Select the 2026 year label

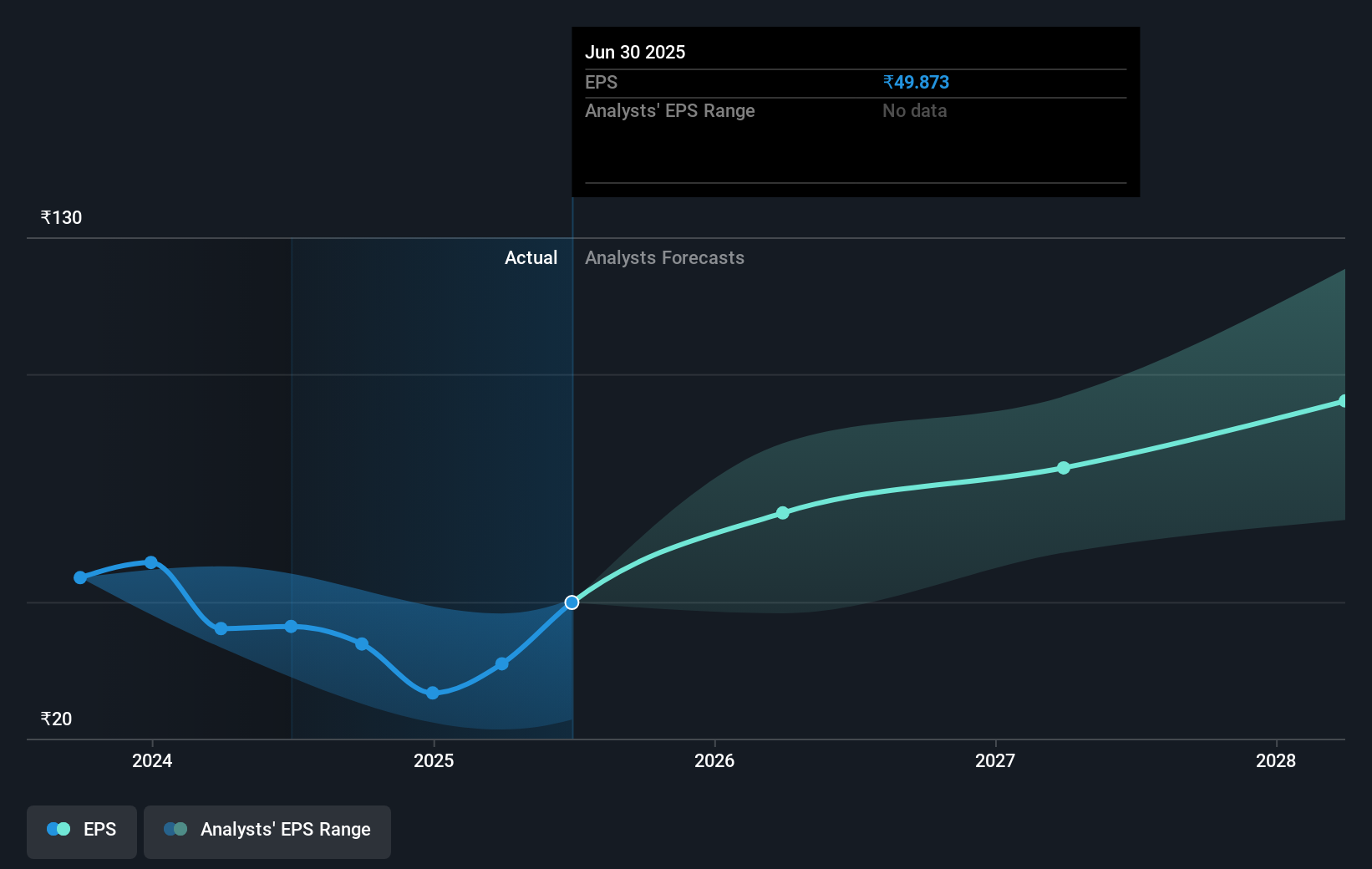(714, 760)
